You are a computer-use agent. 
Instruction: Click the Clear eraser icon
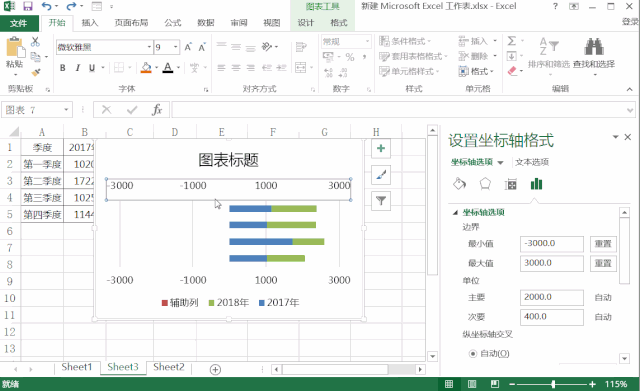[x=512, y=71]
